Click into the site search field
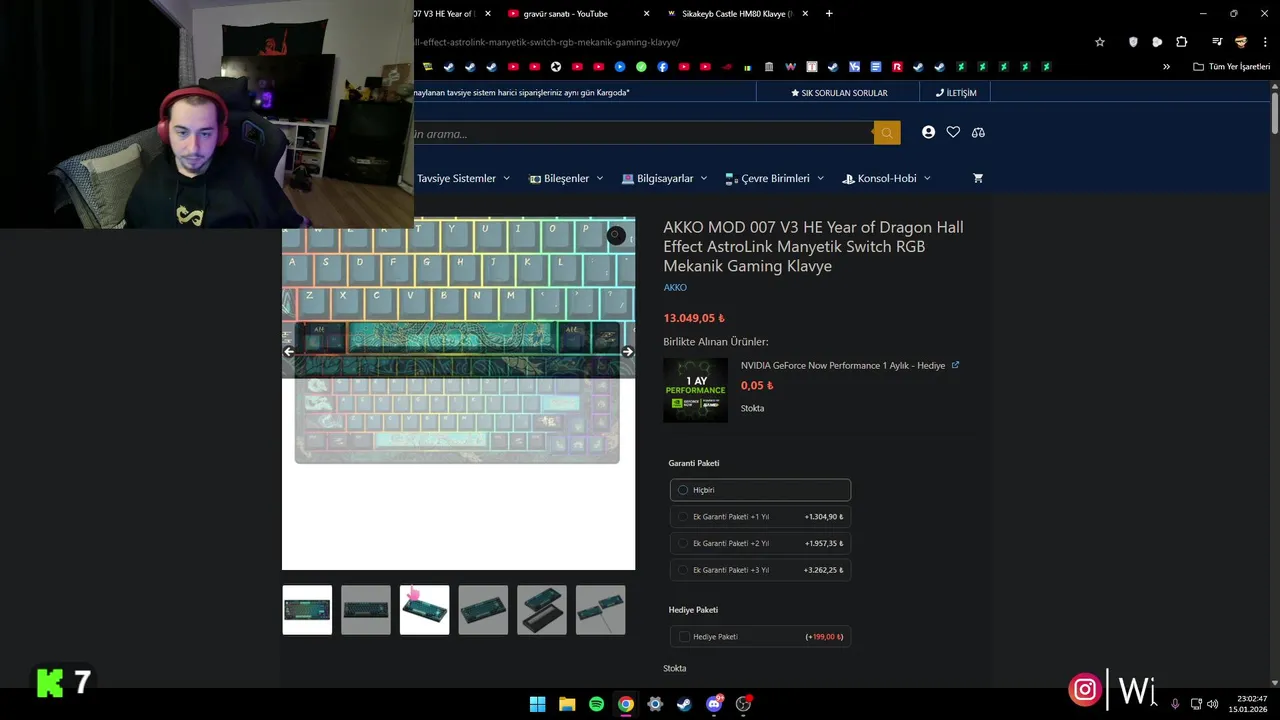 643,133
